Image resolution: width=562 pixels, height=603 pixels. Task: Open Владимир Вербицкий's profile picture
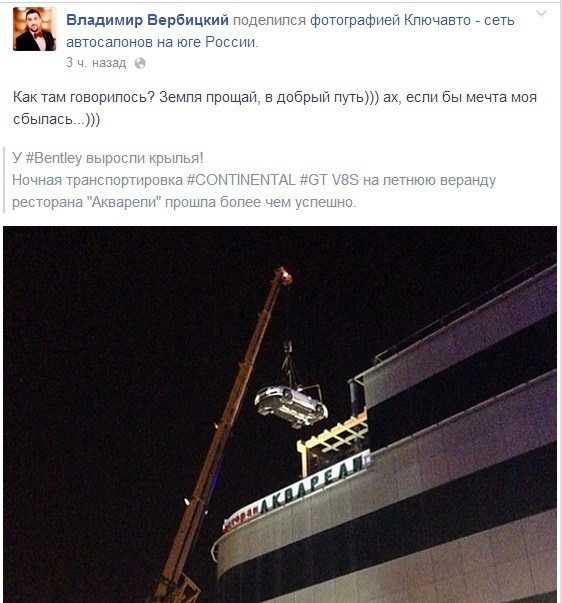(x=35, y=29)
